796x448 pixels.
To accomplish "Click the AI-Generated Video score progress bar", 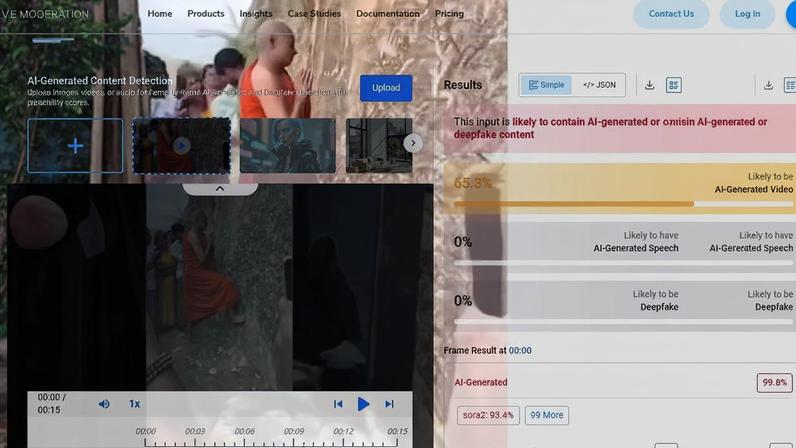I will tap(623, 204).
